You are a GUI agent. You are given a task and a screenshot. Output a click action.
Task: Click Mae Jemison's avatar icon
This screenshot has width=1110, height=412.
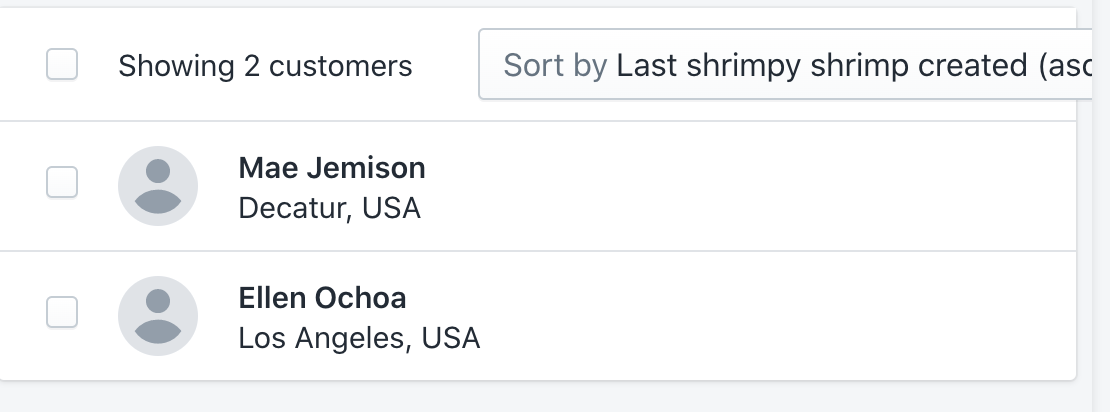(x=157, y=186)
